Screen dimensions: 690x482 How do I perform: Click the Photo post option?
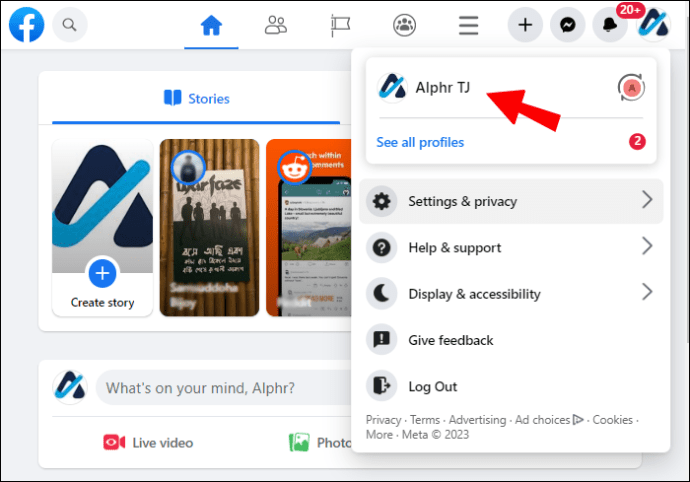(x=320, y=443)
